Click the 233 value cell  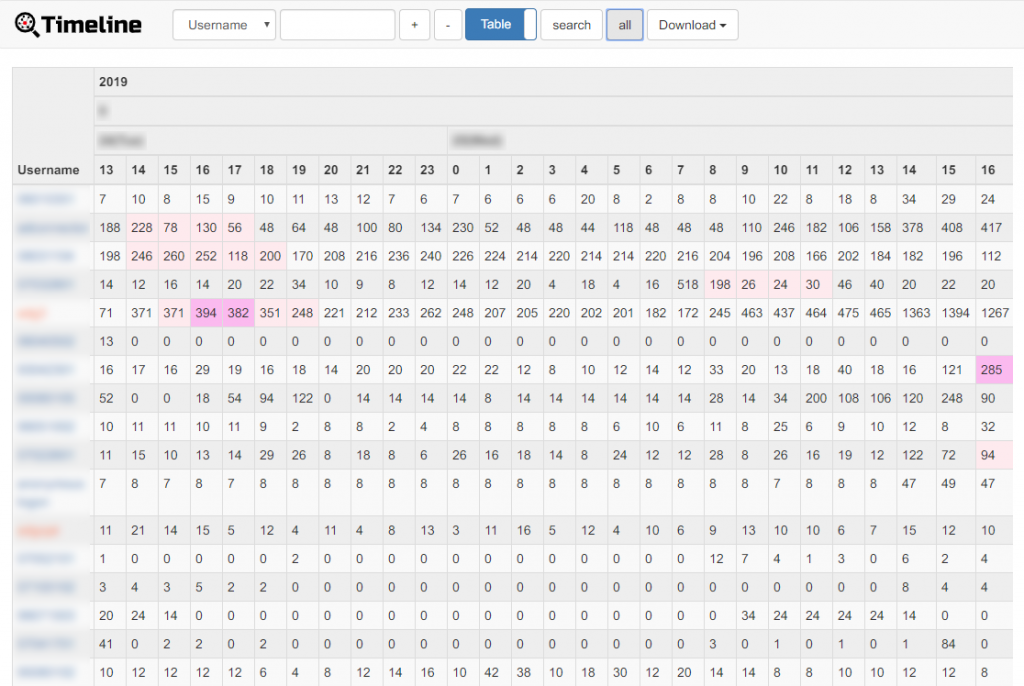click(398, 313)
